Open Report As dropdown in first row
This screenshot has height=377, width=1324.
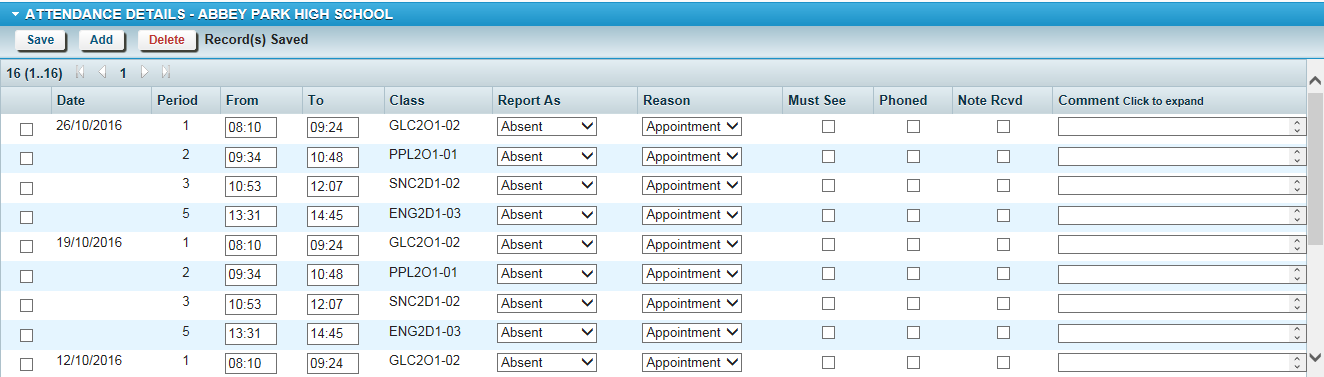(547, 127)
